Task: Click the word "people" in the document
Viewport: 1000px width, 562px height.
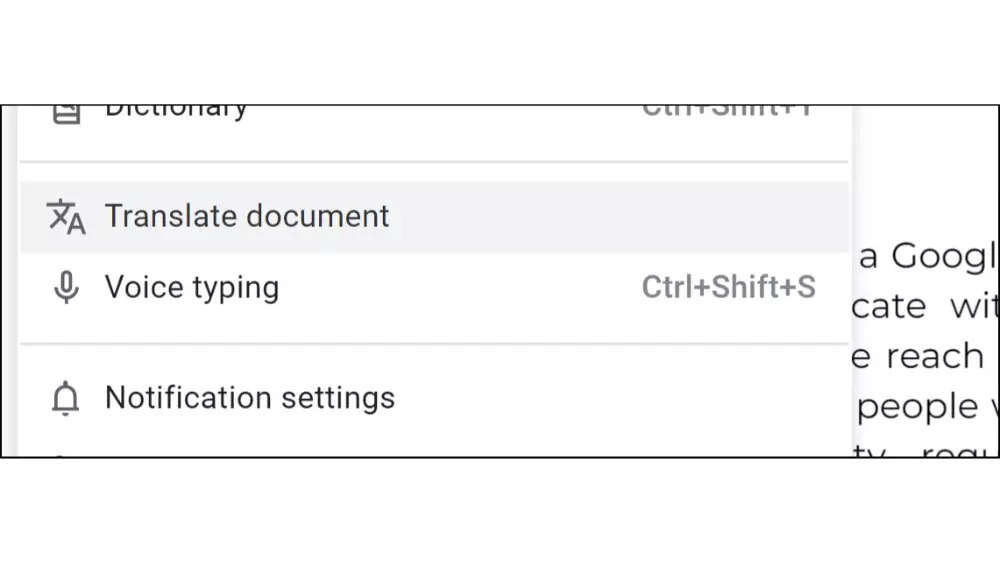Action: pos(917,408)
